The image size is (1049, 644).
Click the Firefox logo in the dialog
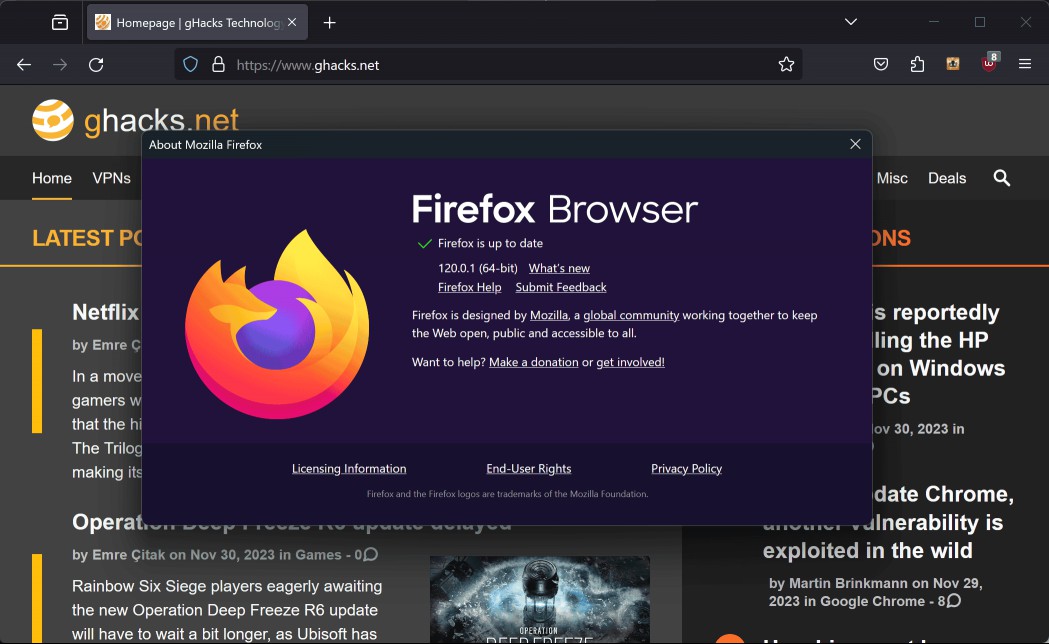click(x=277, y=325)
